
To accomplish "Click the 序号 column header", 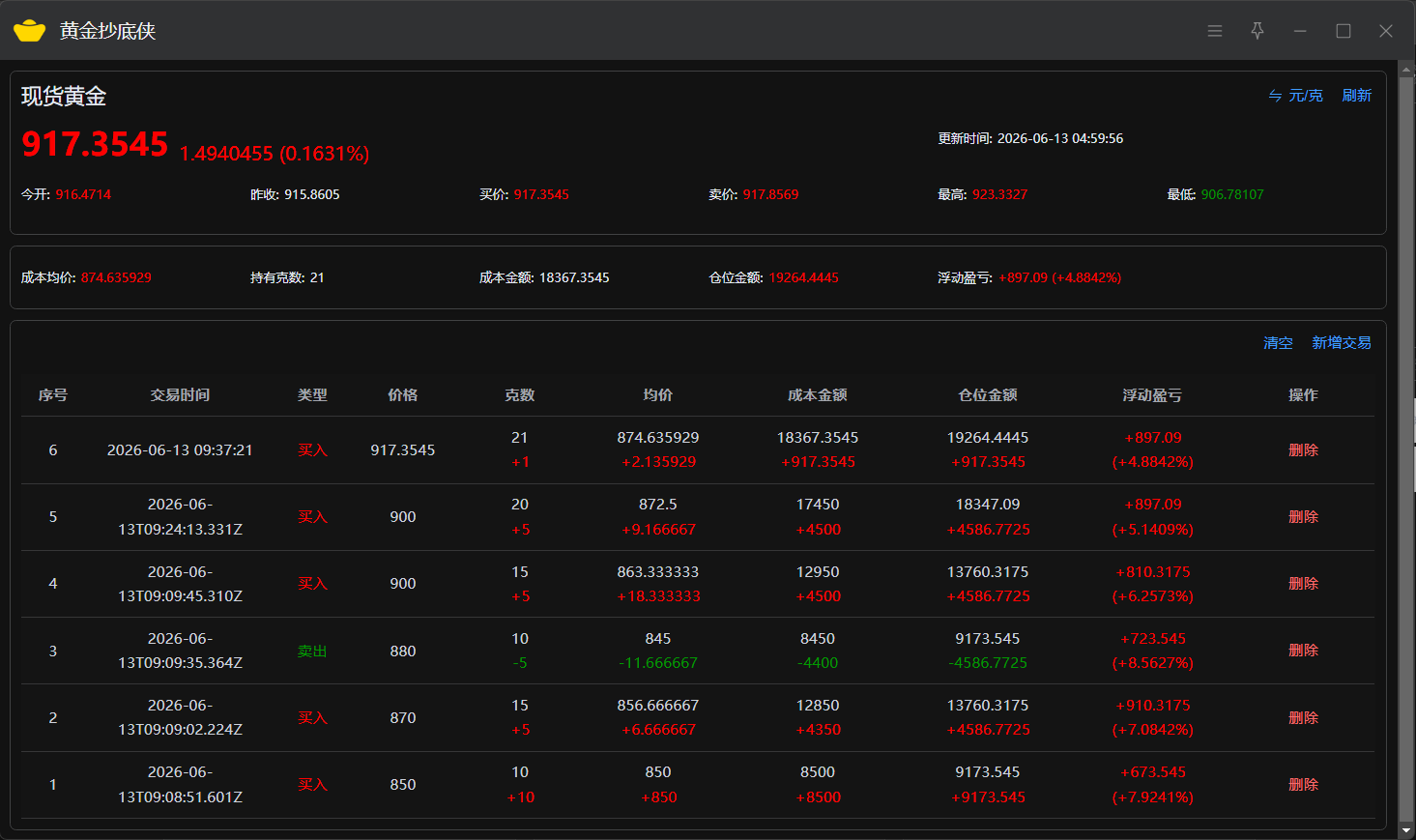I will 53,394.
